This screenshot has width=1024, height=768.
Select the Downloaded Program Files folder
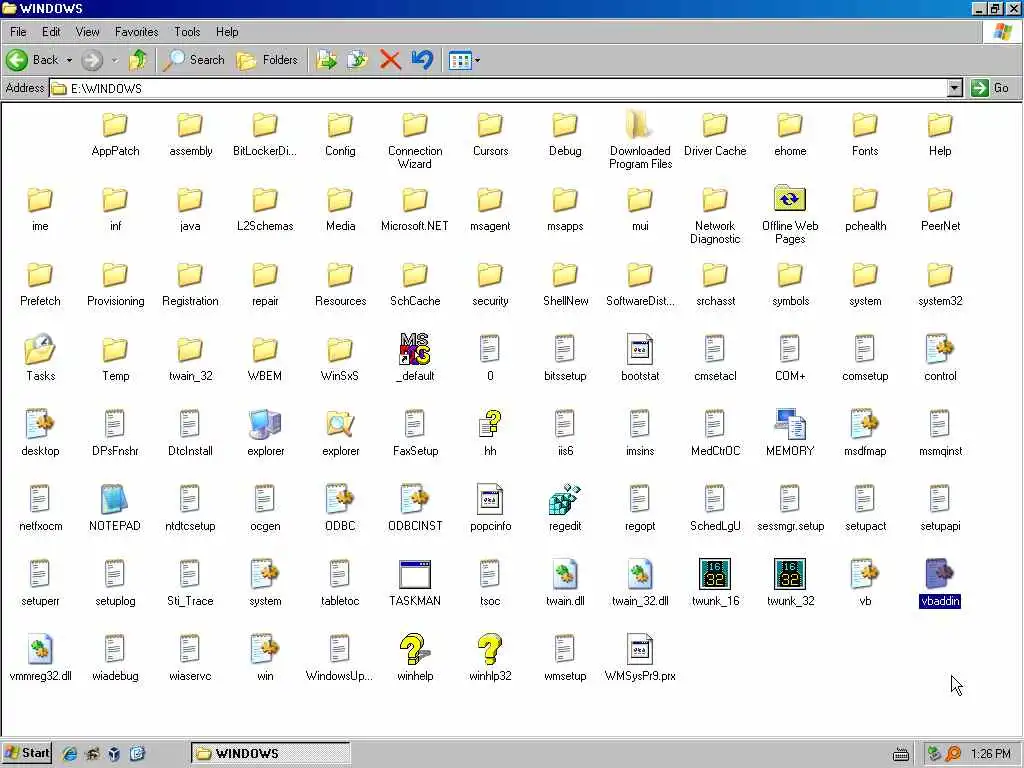(x=640, y=125)
